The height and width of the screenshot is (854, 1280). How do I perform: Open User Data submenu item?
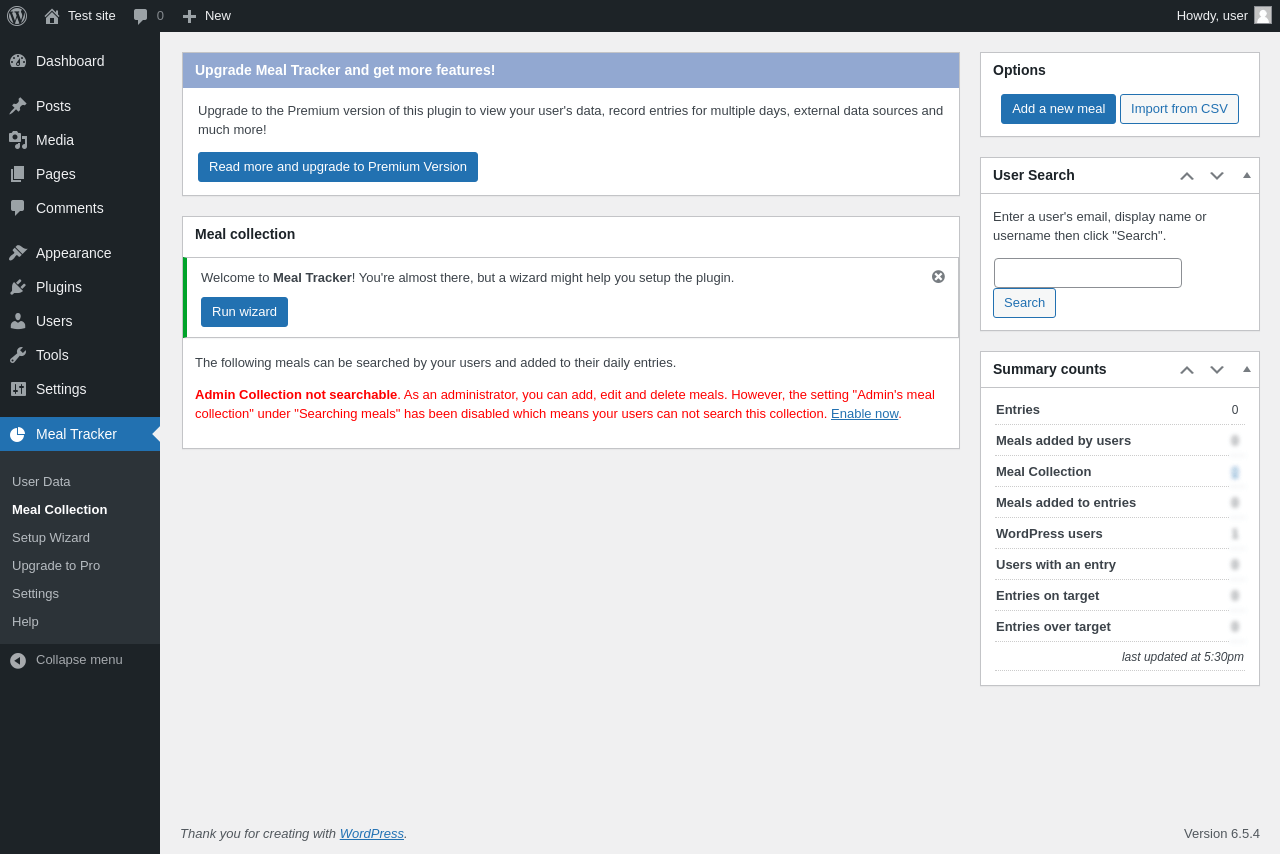point(80,482)
